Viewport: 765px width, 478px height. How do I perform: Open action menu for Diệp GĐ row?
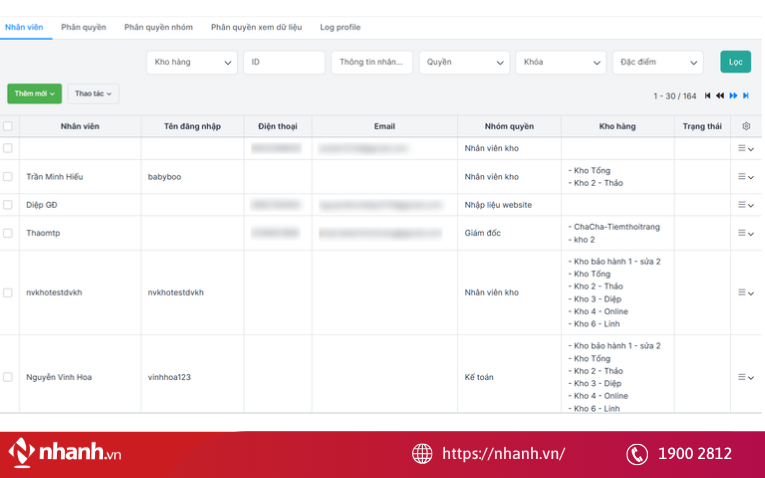(x=745, y=205)
